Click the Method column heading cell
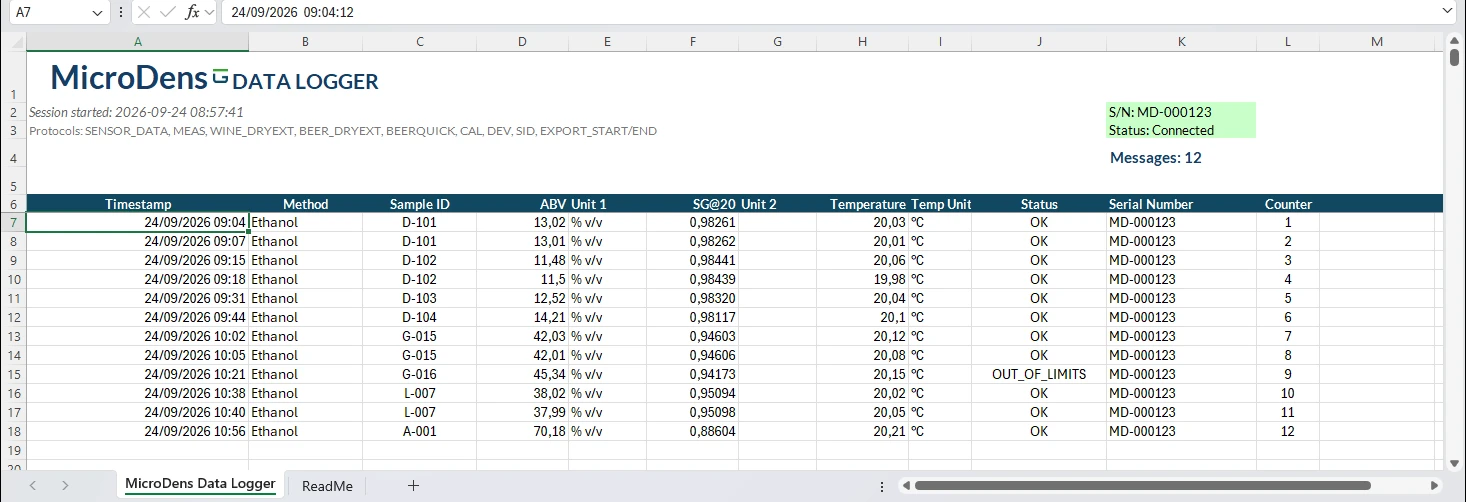 coord(305,204)
